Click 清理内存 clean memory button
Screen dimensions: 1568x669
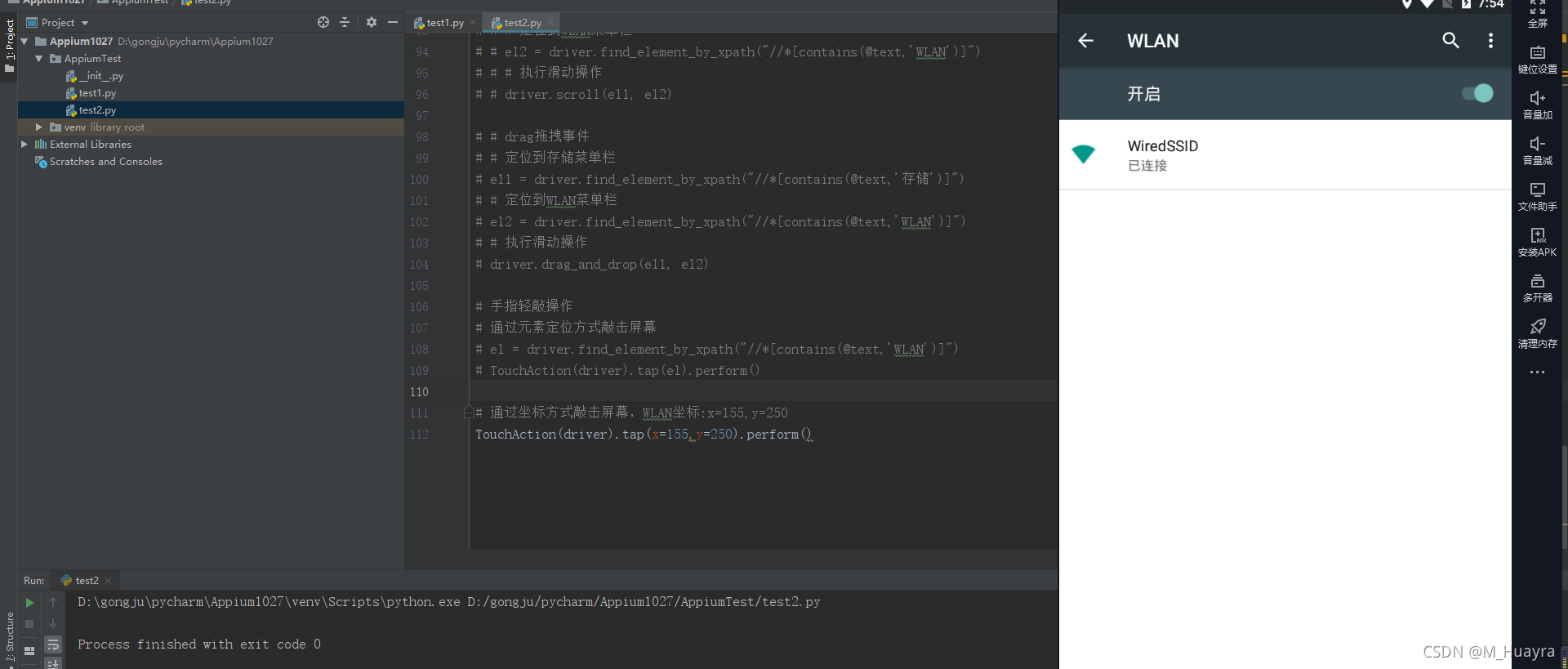coord(1538,334)
